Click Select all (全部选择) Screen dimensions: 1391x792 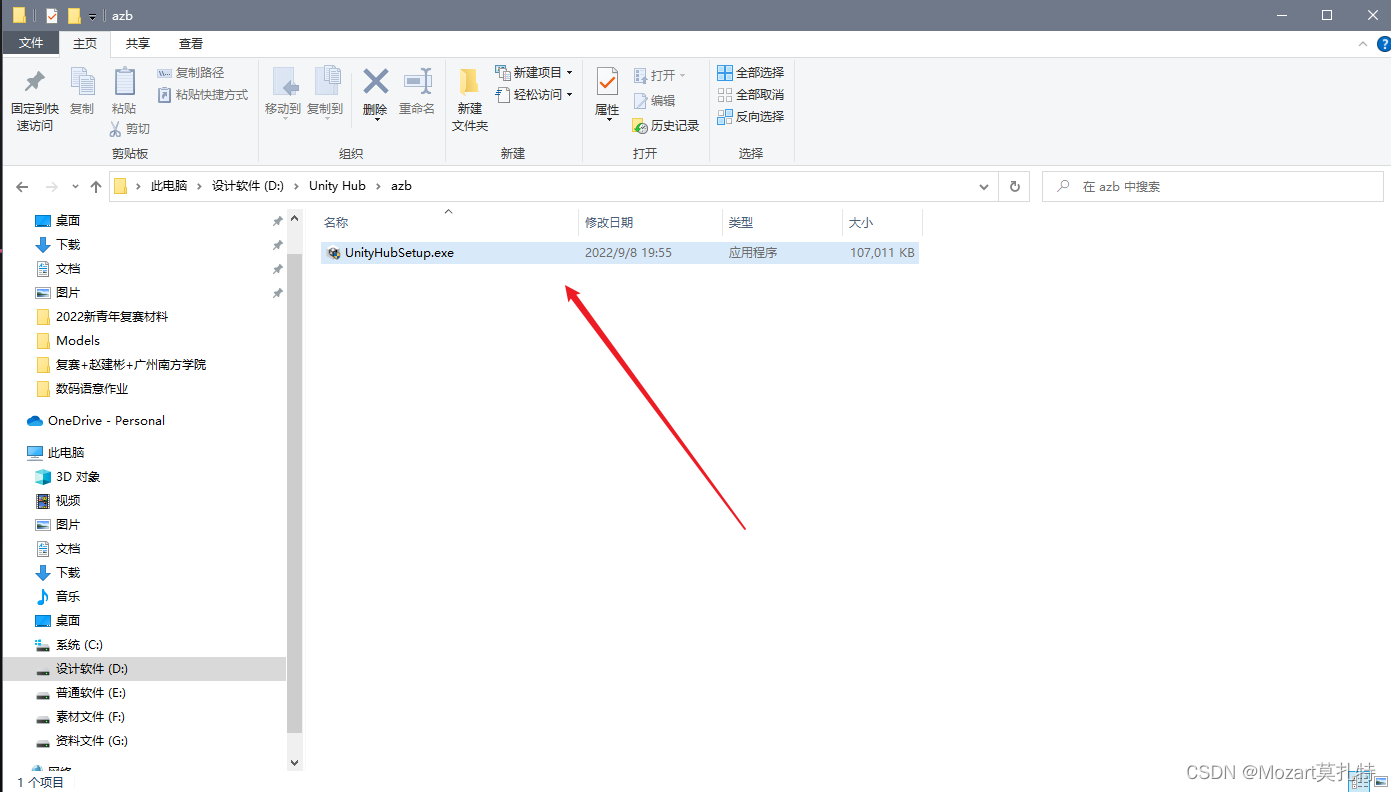pyautogui.click(x=751, y=73)
